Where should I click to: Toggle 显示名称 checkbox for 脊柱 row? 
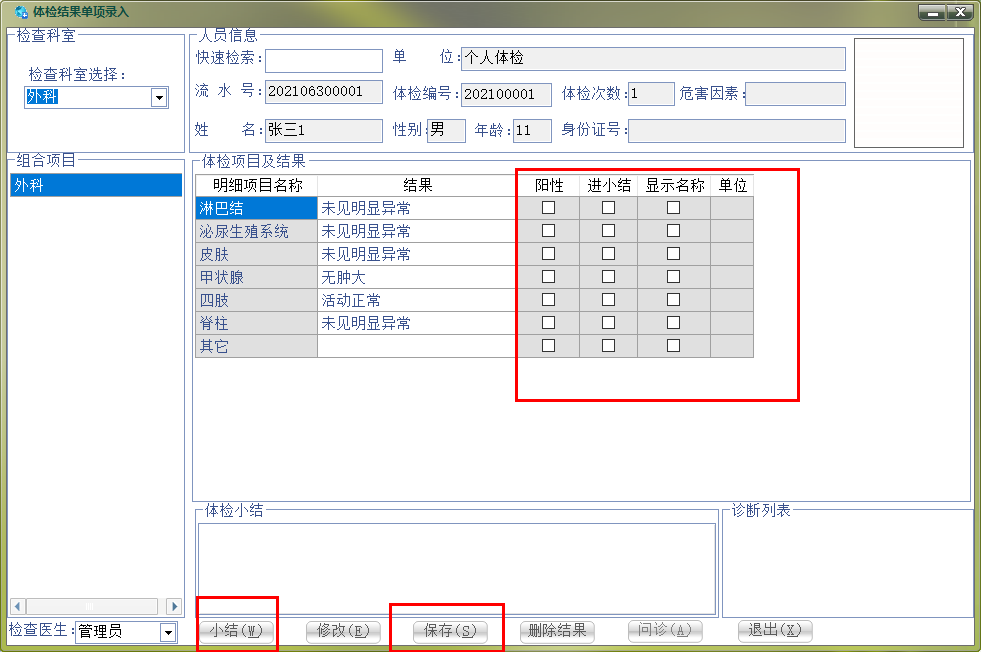pyautogui.click(x=673, y=322)
